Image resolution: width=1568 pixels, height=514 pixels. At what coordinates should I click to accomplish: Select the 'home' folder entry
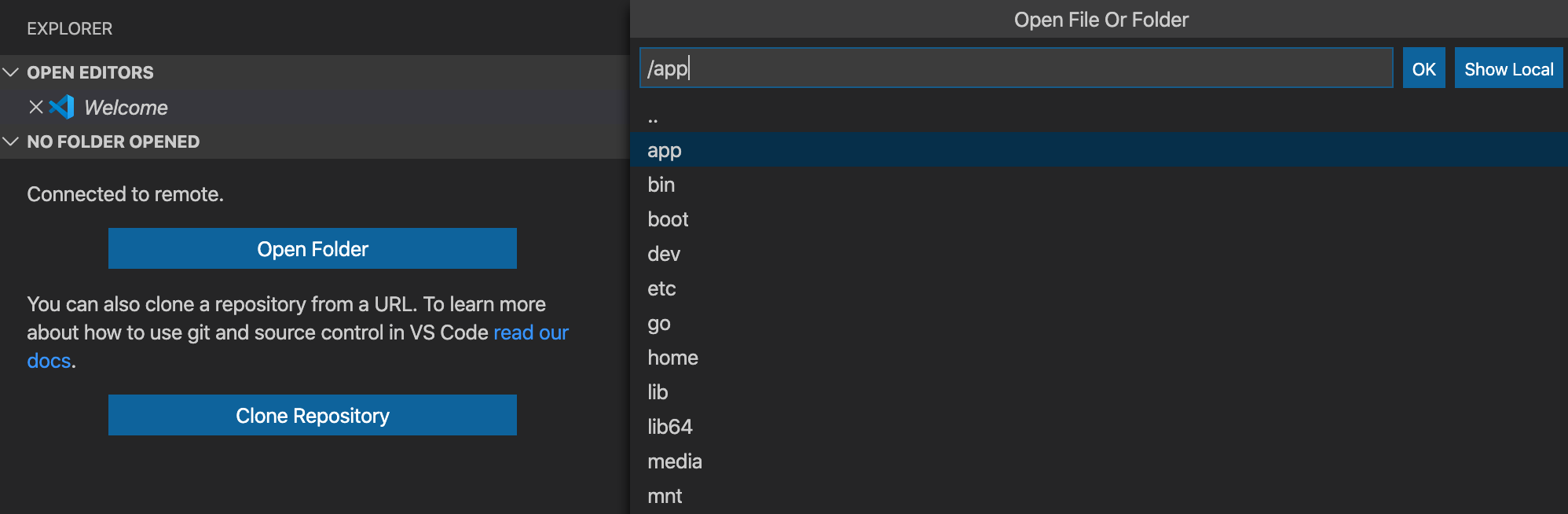pyautogui.click(x=1099, y=357)
